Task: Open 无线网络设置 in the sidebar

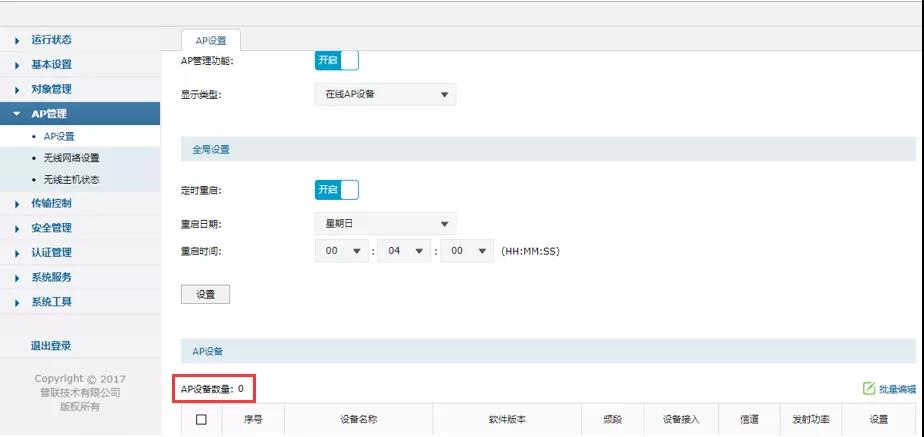Action: click(x=71, y=158)
